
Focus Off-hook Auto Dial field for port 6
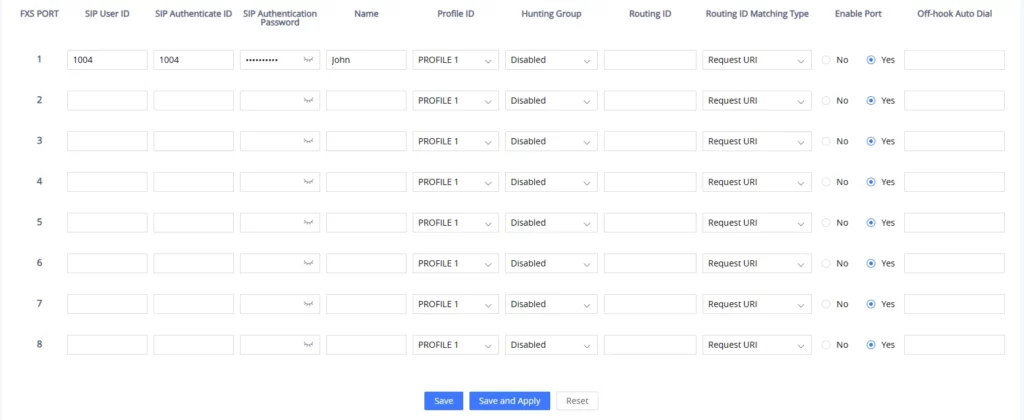pyautogui.click(x=954, y=263)
